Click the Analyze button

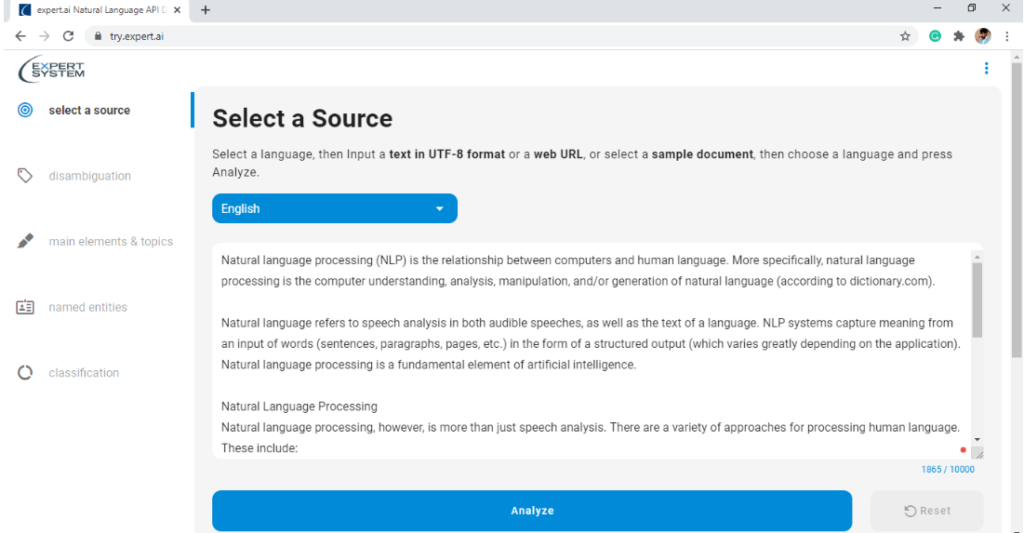pyautogui.click(x=532, y=511)
